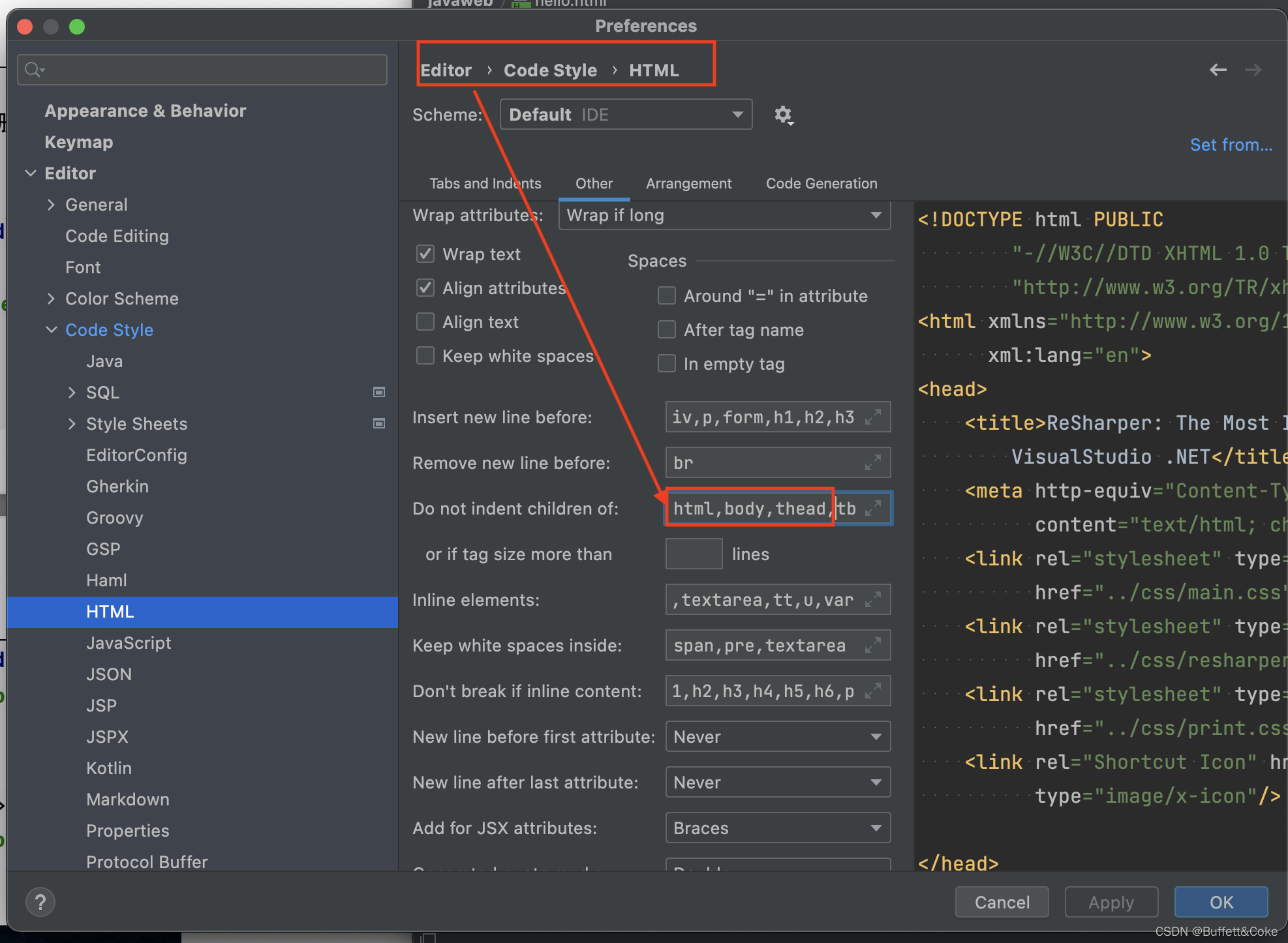Click the Code Style breadcrumb
Viewport: 1288px width, 943px height.
coord(550,70)
